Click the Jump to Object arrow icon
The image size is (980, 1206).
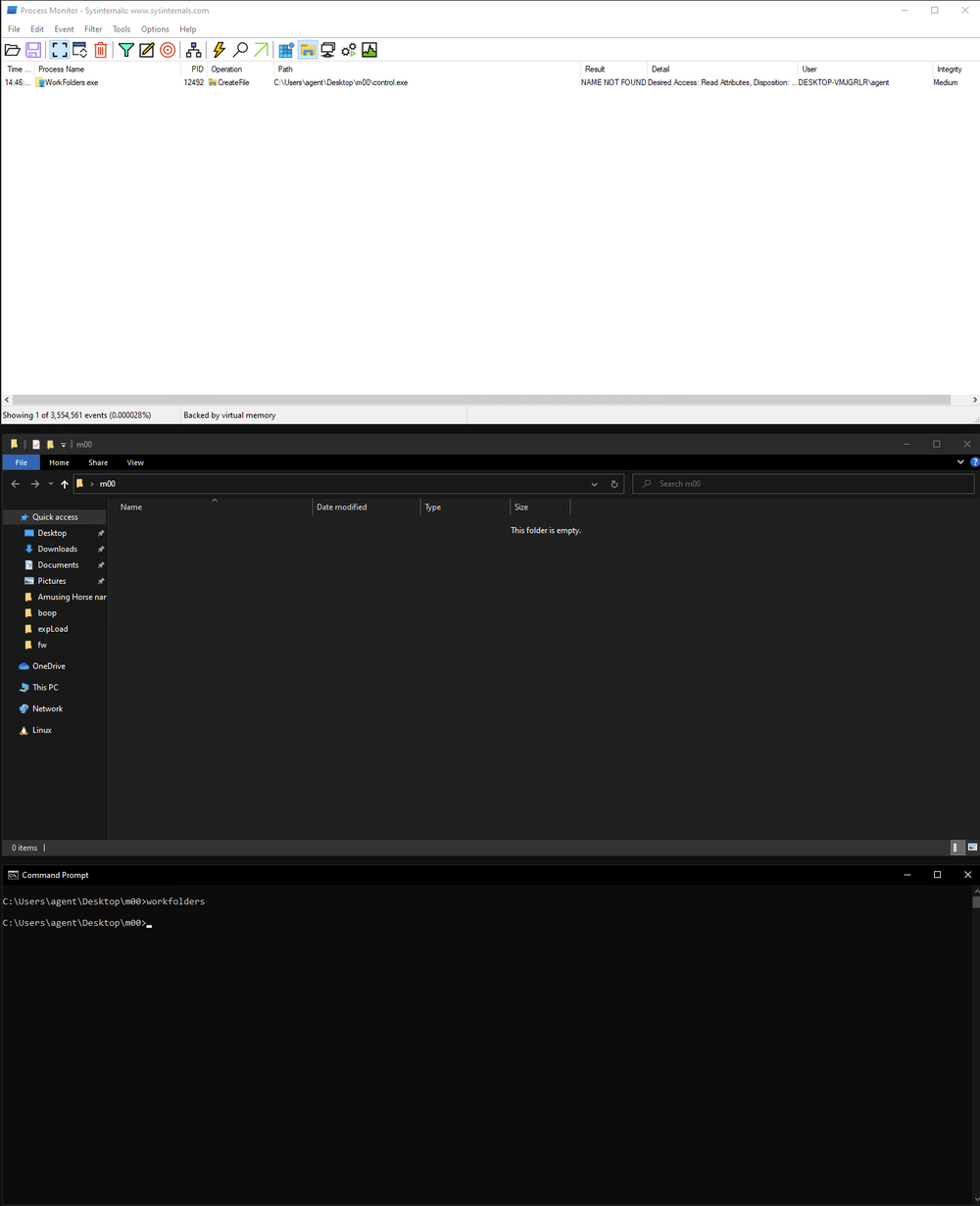261,50
